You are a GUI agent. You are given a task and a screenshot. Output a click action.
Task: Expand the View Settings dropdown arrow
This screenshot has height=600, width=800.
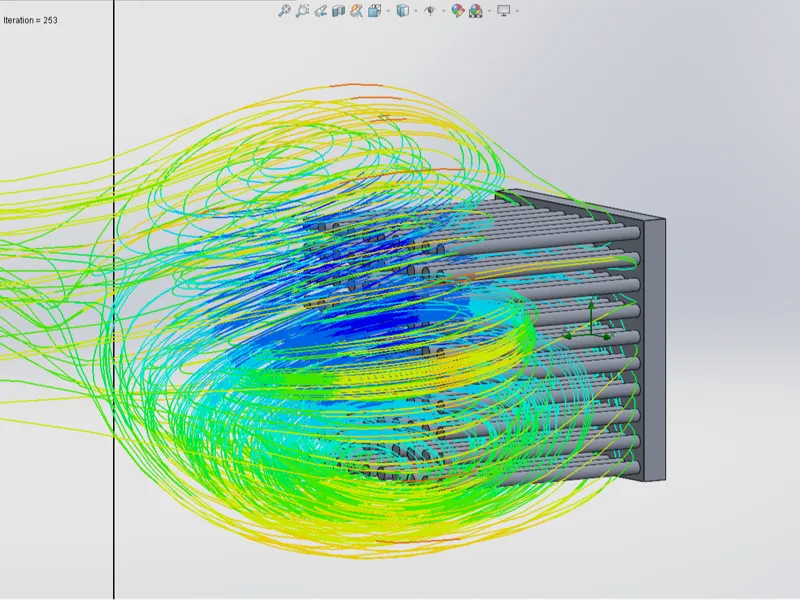[517, 11]
